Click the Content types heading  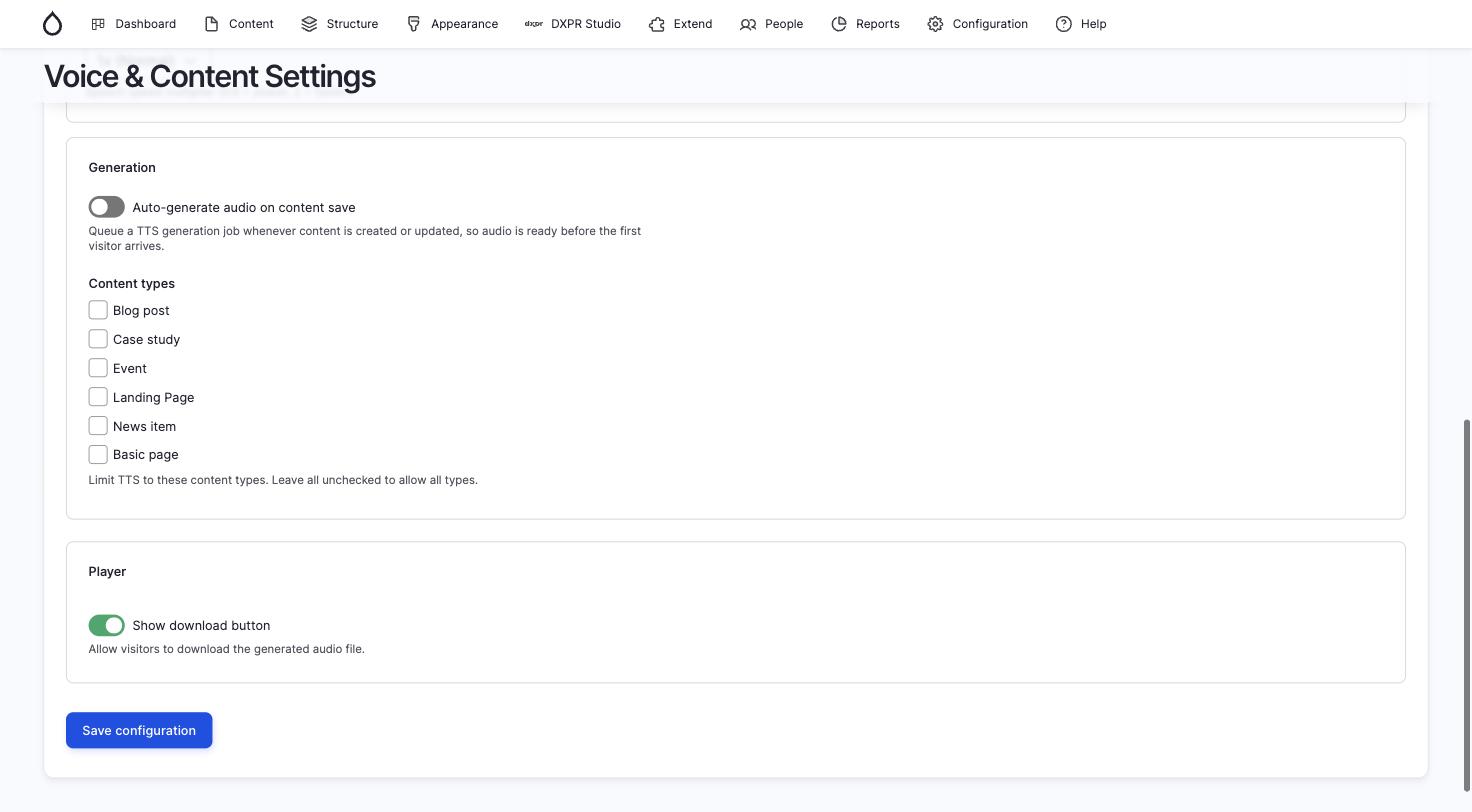tap(132, 283)
